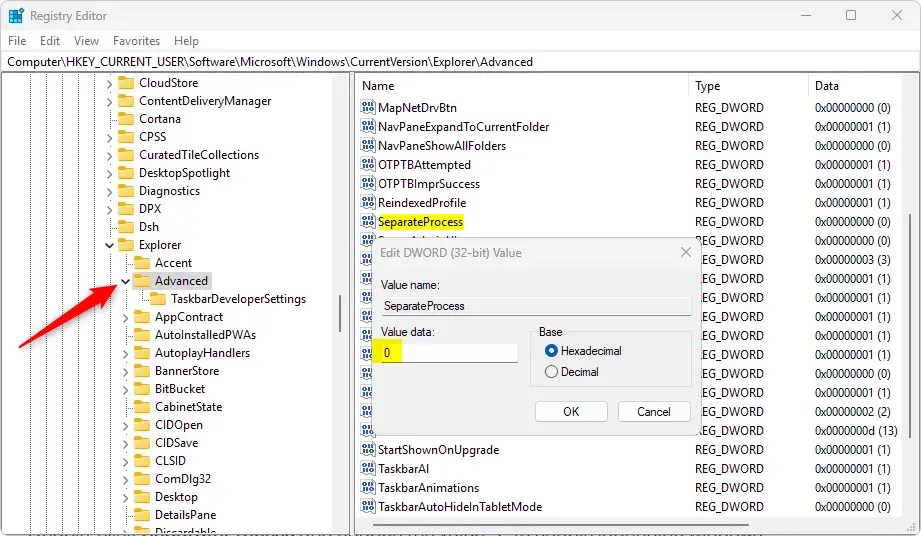This screenshot has height=536, width=921.
Task: Click the registry path address bar
Action: tap(460, 62)
